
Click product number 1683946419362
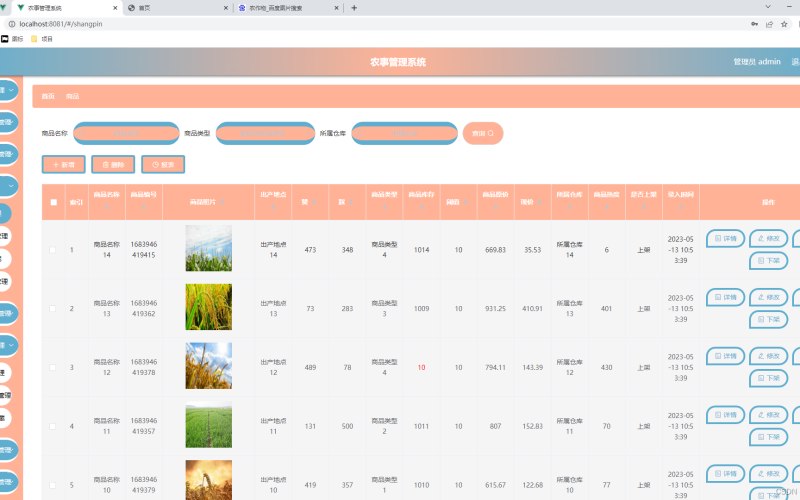coord(144,309)
